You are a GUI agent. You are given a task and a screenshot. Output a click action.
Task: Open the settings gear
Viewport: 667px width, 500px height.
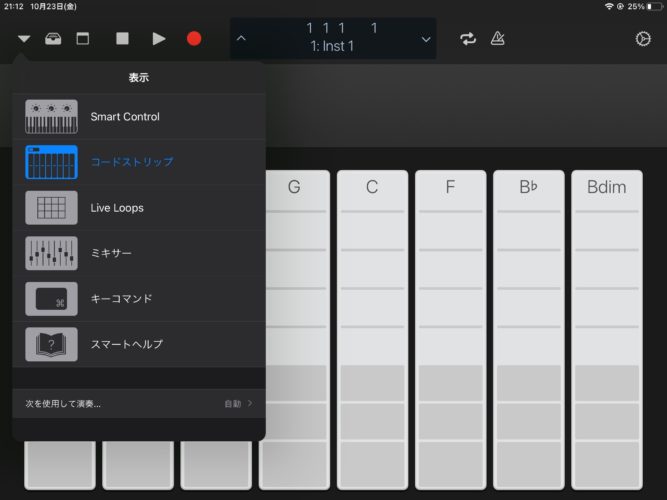coord(643,39)
